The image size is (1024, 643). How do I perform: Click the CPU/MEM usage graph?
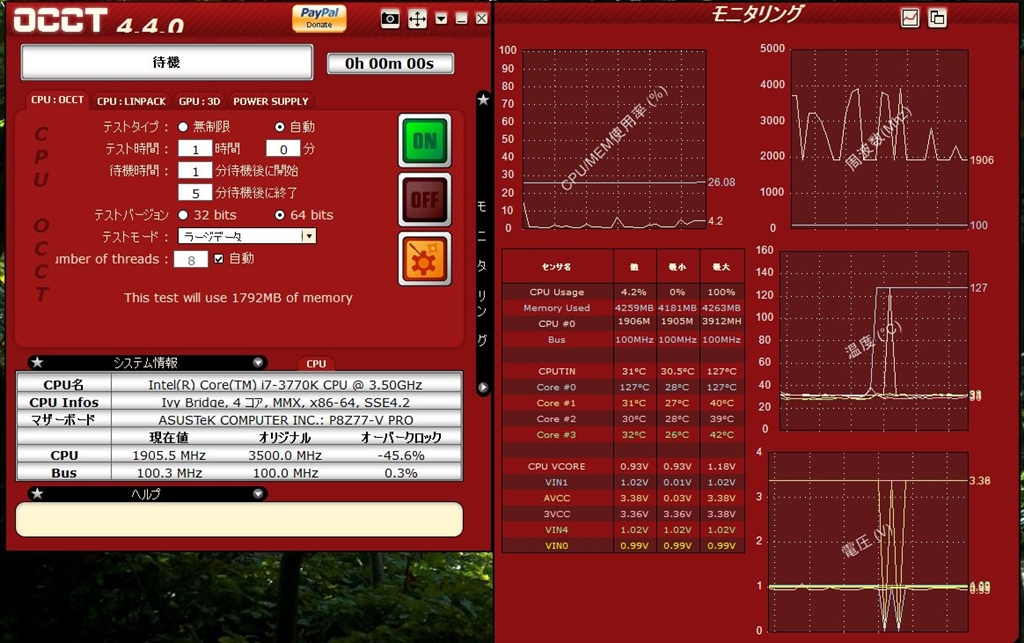click(x=614, y=139)
